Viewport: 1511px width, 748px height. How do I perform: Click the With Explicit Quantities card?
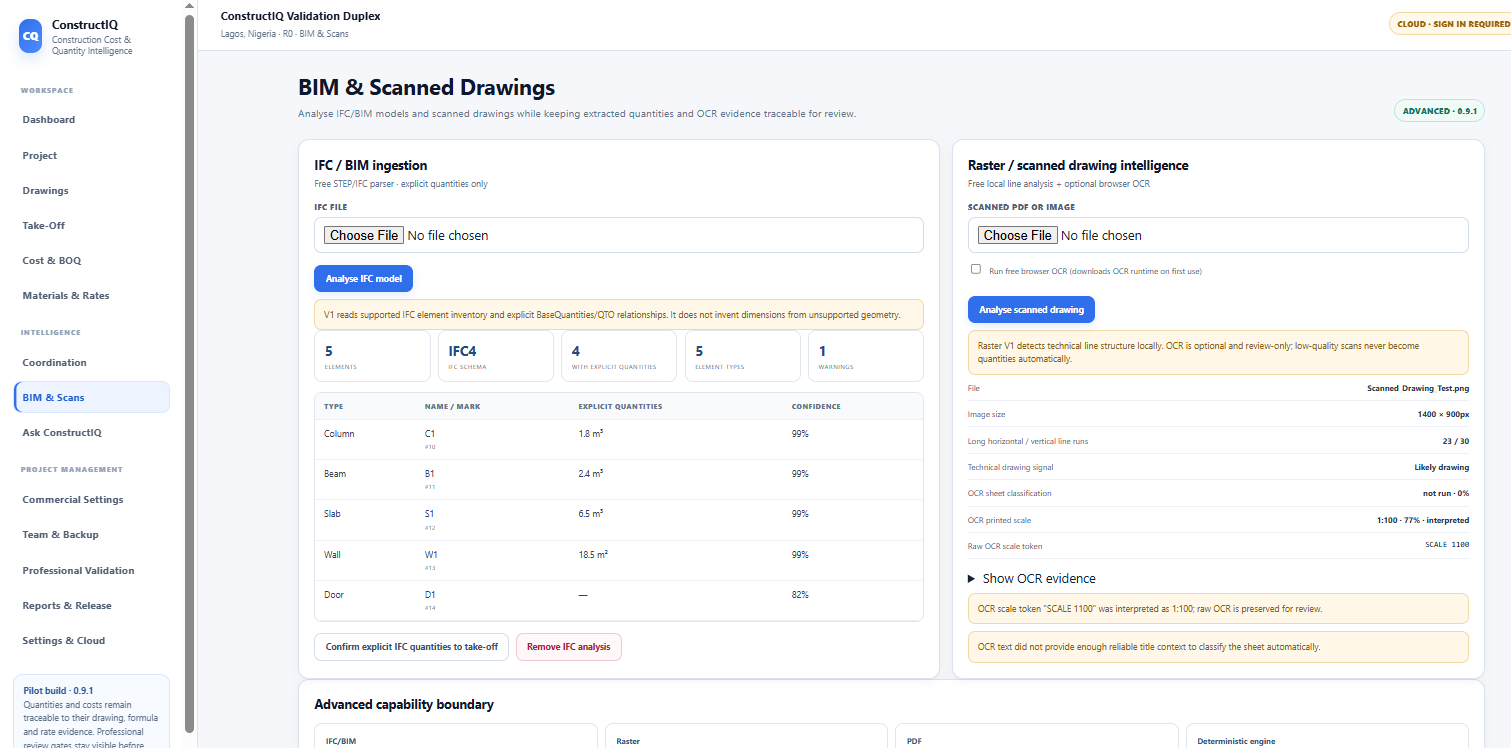[x=619, y=356]
